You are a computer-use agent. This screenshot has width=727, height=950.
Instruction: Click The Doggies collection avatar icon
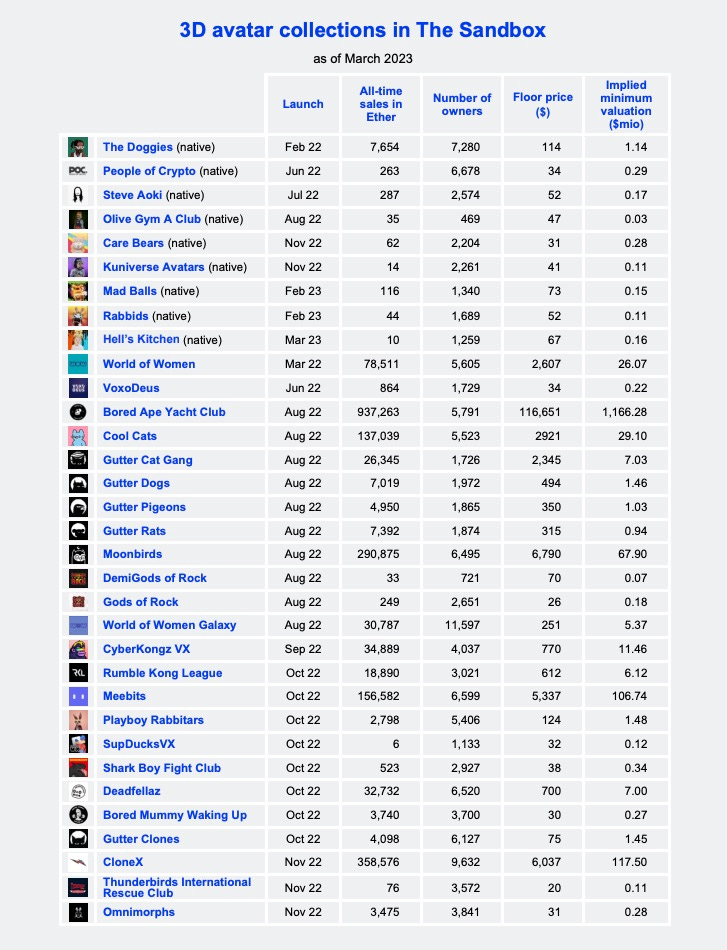78,147
